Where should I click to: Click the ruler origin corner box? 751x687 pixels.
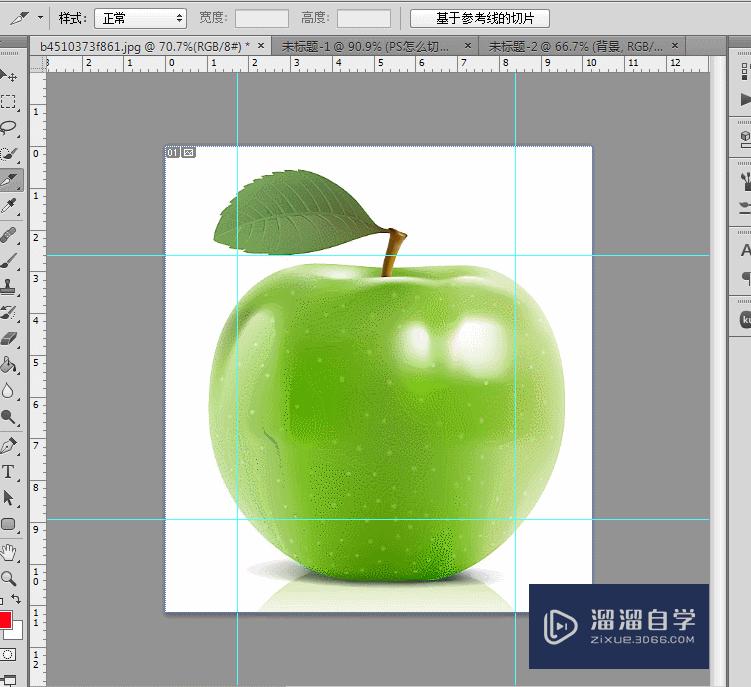click(38, 64)
